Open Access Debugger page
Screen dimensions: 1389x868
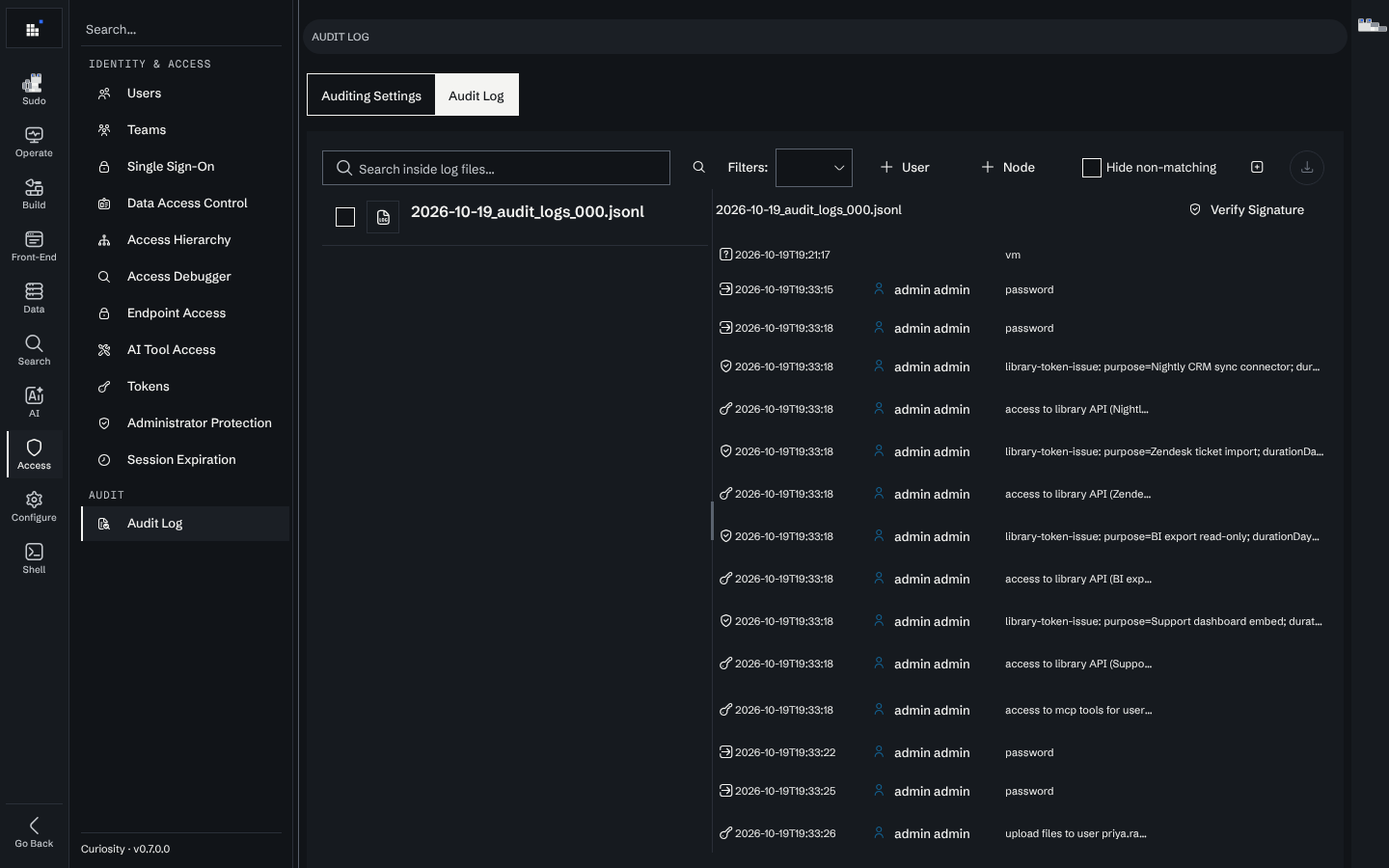point(185,277)
